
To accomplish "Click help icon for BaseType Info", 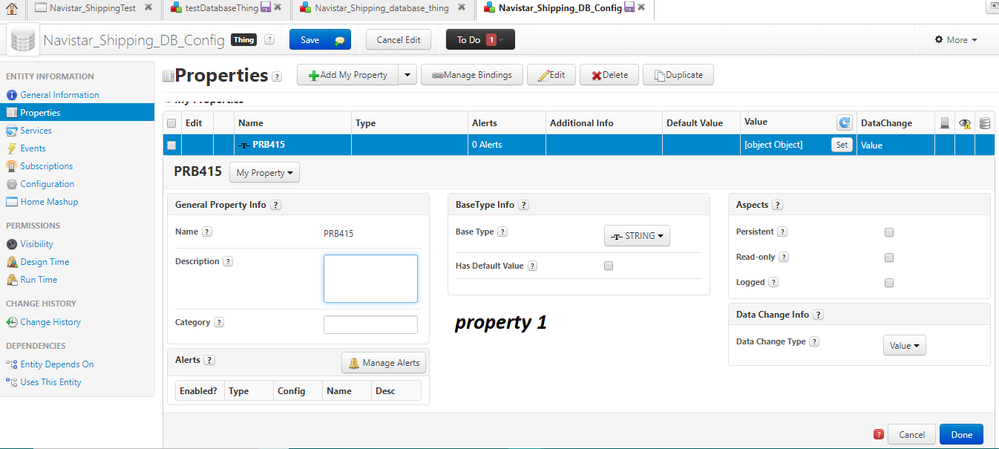I will (x=524, y=205).
